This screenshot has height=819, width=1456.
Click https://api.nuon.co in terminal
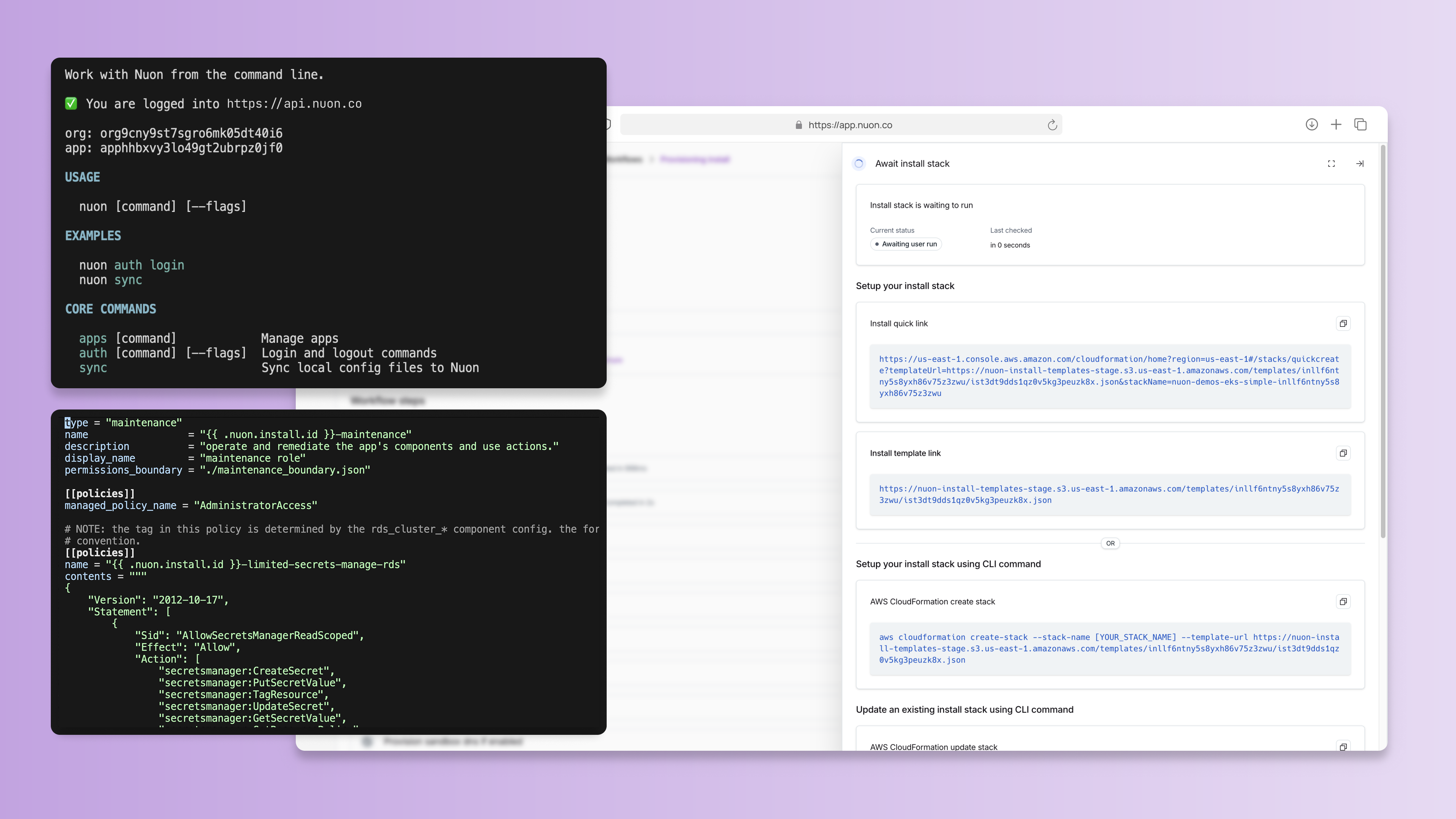click(294, 104)
